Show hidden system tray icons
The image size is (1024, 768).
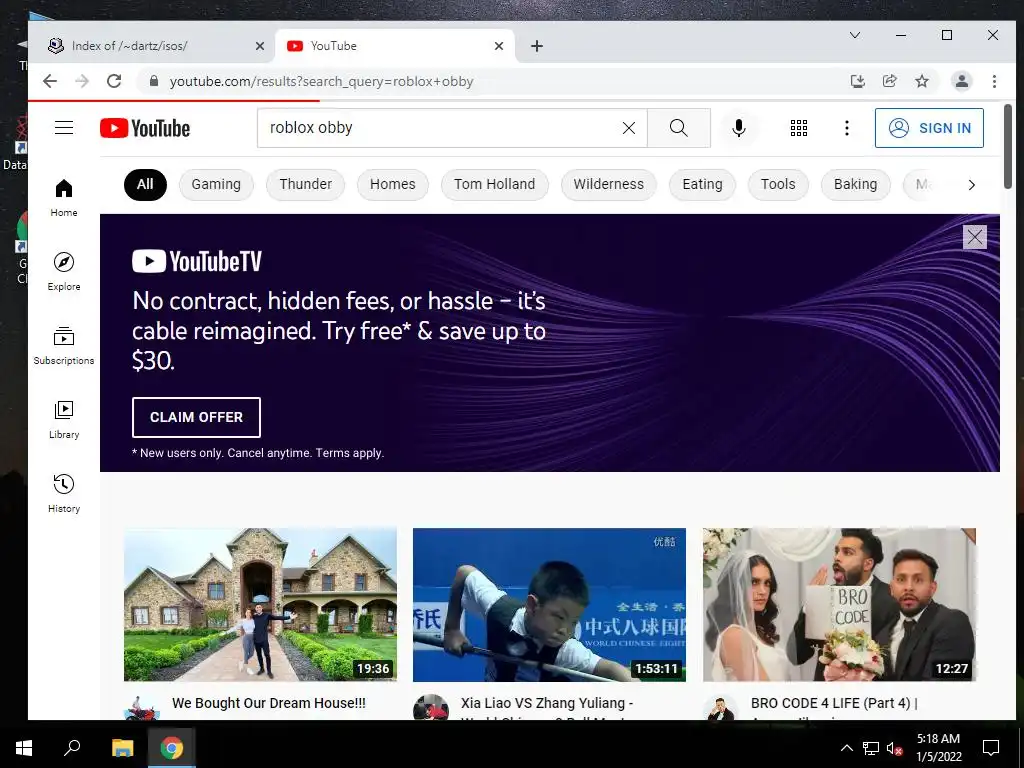pos(846,748)
